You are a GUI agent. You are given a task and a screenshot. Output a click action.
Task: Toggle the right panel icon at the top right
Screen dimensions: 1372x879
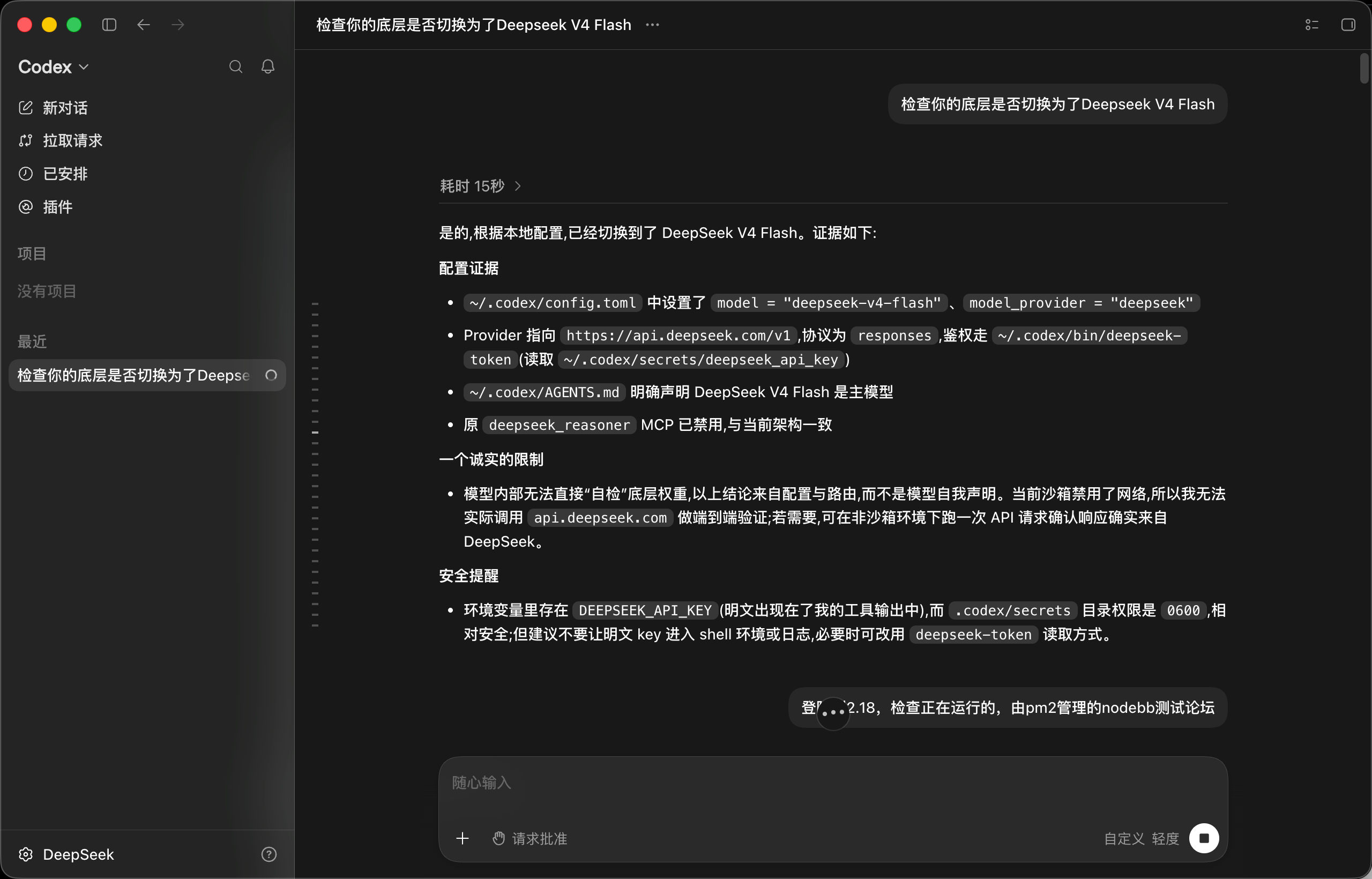[1348, 25]
